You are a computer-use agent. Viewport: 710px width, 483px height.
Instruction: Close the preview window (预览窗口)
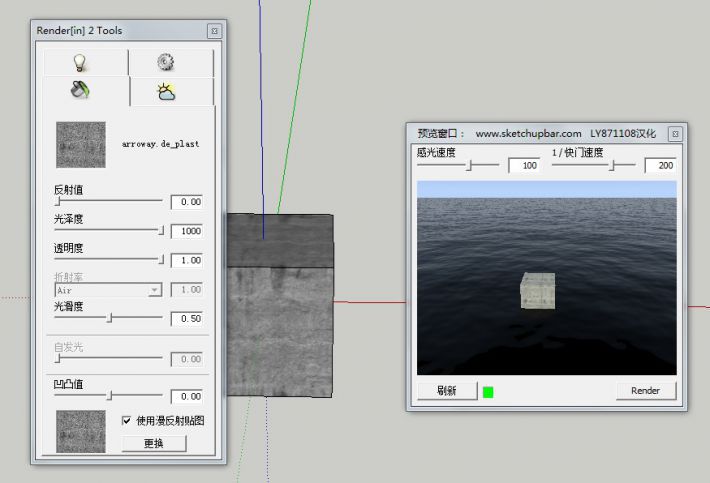click(x=676, y=133)
